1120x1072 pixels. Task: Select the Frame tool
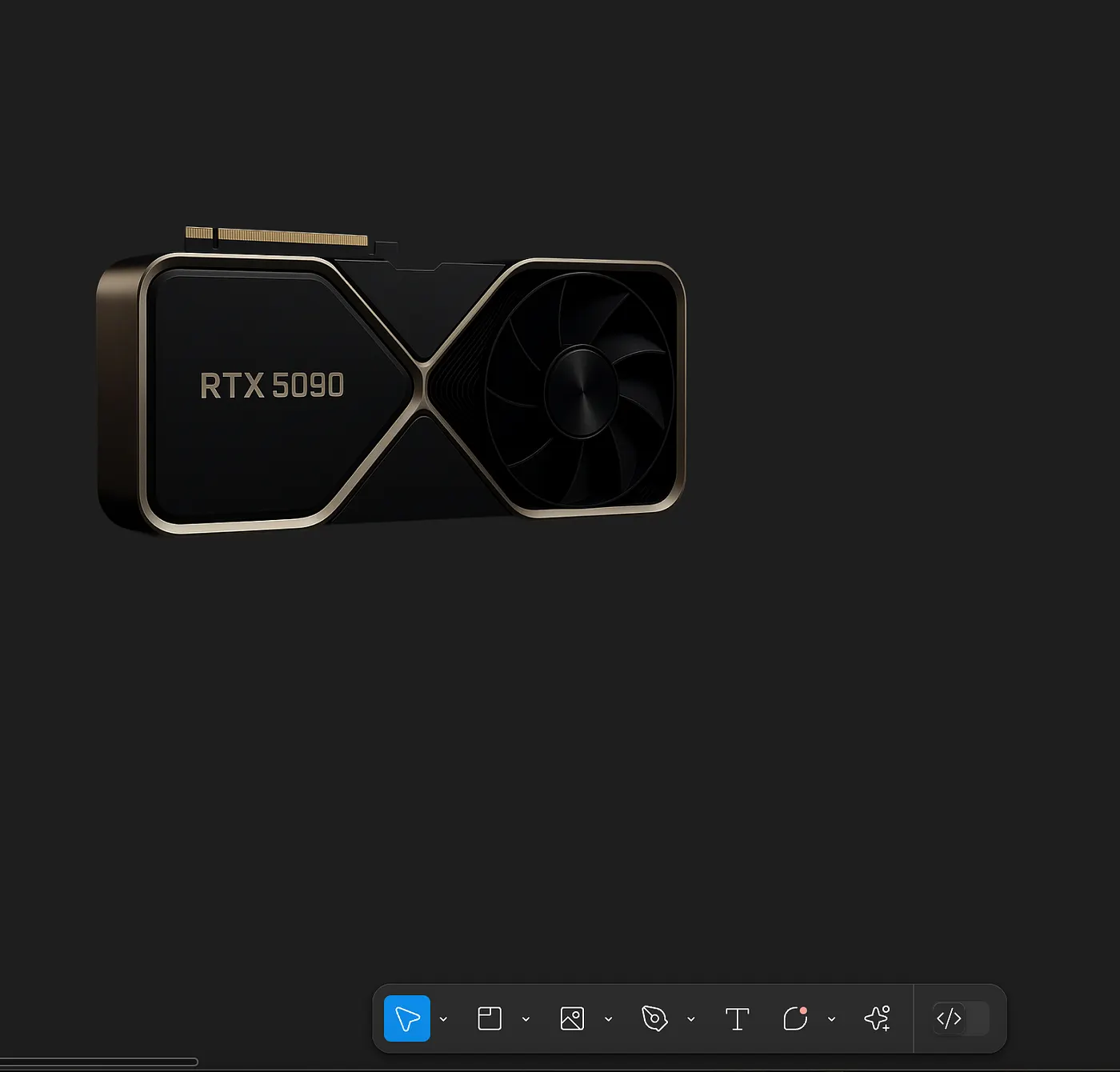click(x=489, y=1018)
